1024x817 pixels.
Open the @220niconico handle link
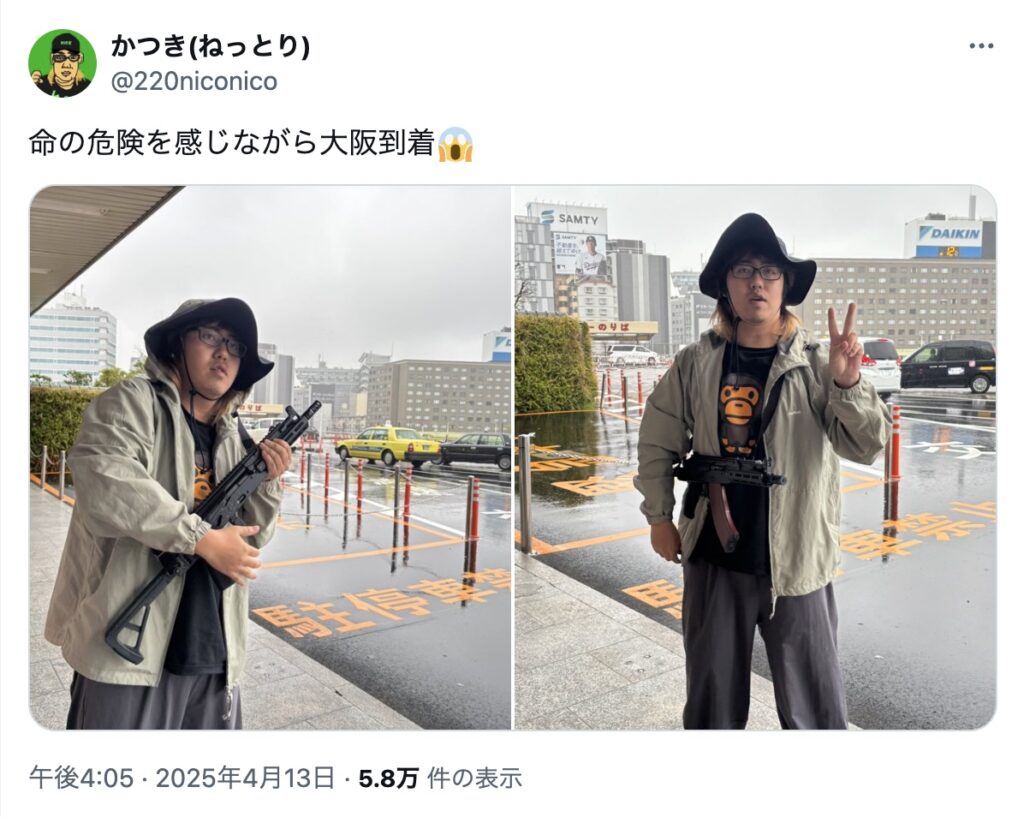tap(194, 82)
